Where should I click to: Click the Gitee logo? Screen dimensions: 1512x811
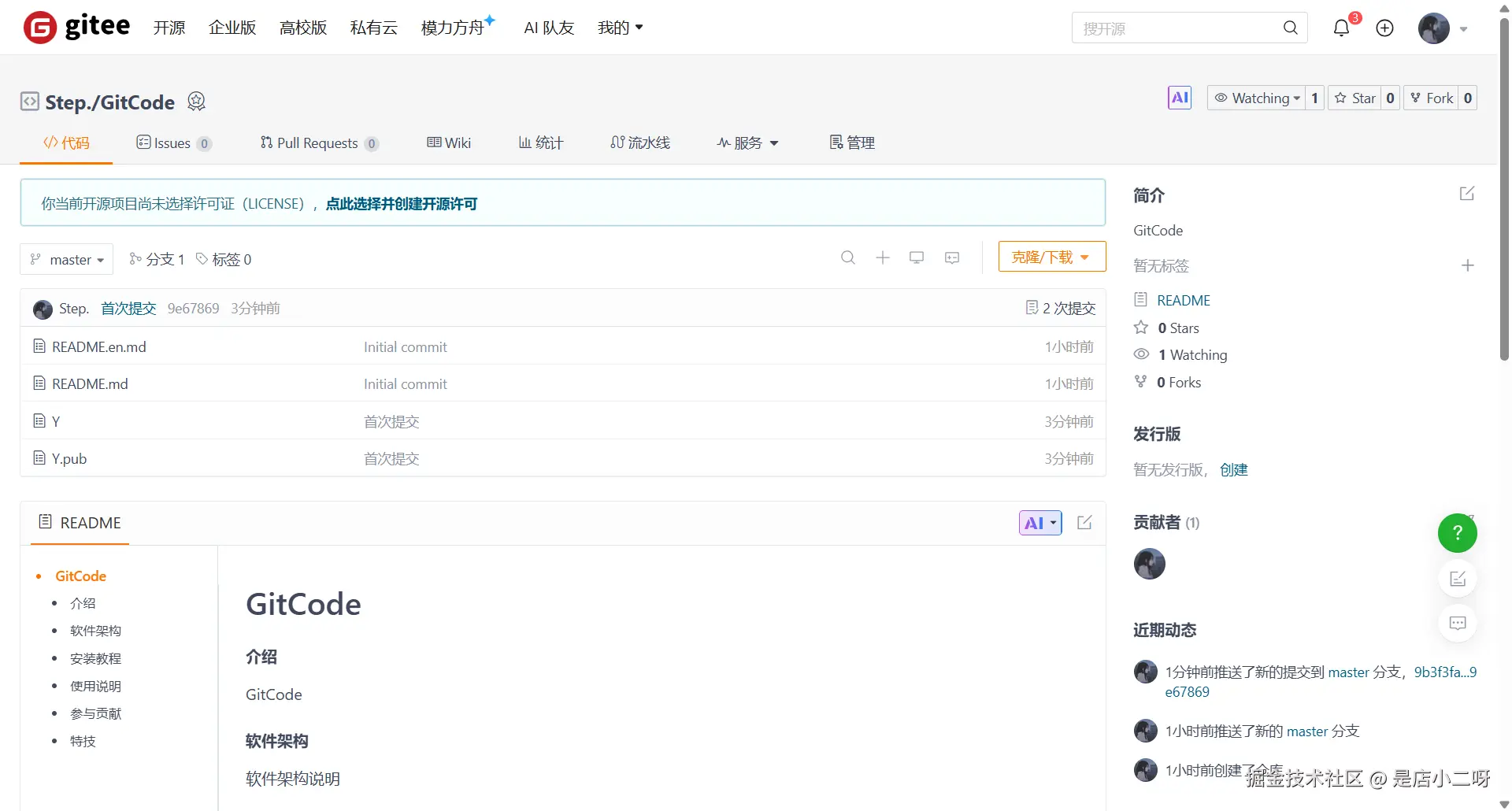pyautogui.click(x=77, y=28)
